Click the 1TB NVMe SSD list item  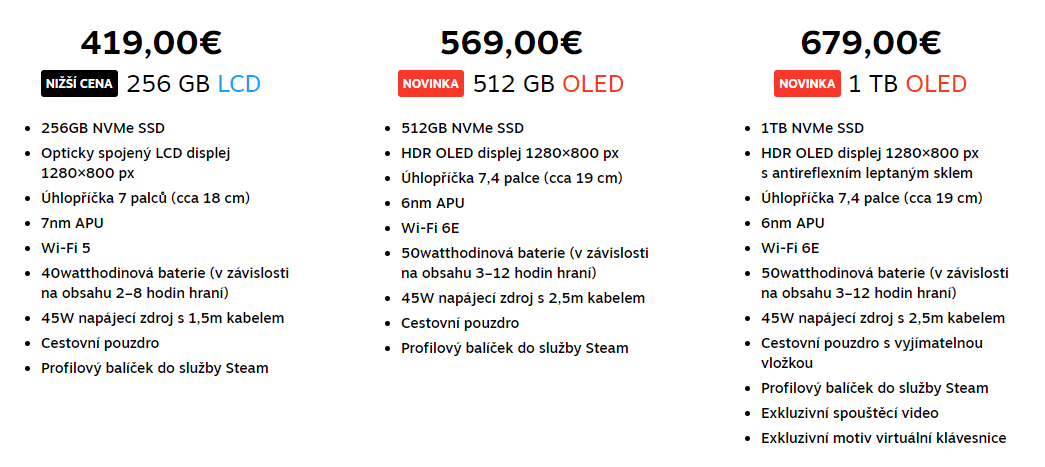(x=812, y=128)
